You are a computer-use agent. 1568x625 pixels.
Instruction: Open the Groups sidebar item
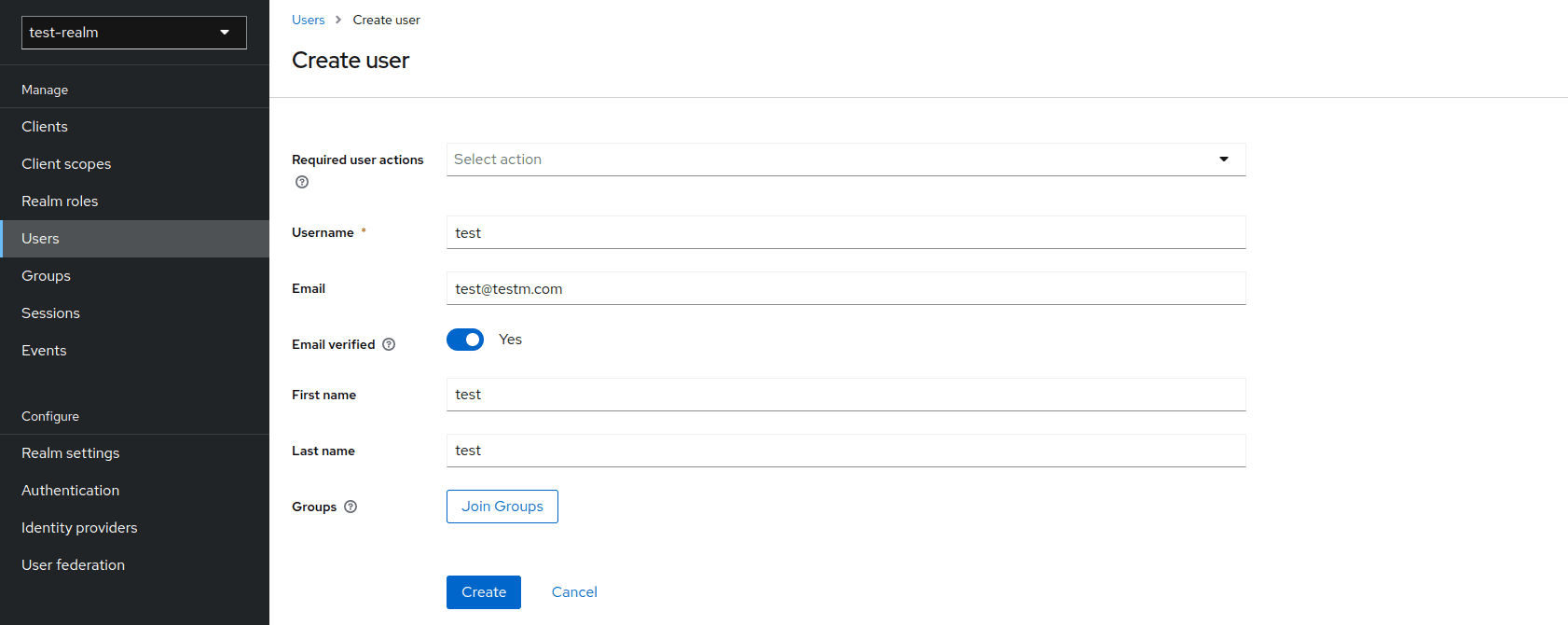[47, 276]
